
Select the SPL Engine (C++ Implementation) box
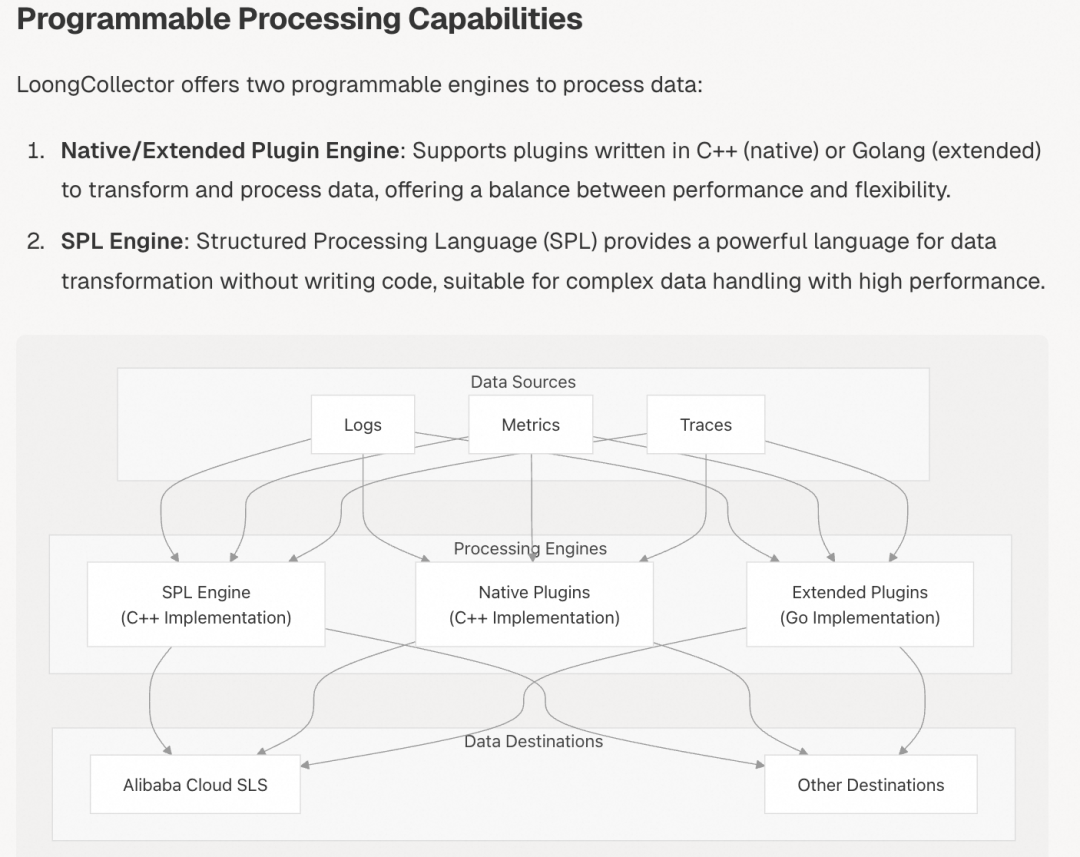(x=206, y=605)
